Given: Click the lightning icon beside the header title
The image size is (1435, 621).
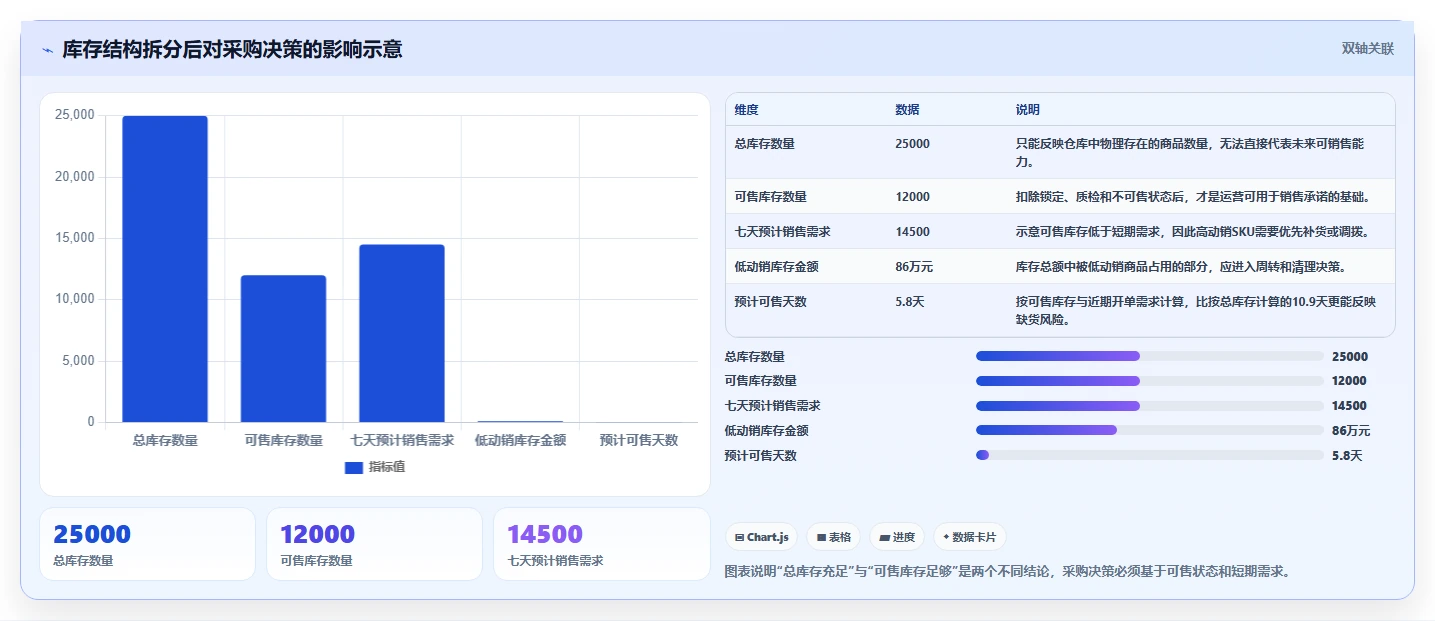Looking at the screenshot, I should click(x=47, y=50).
